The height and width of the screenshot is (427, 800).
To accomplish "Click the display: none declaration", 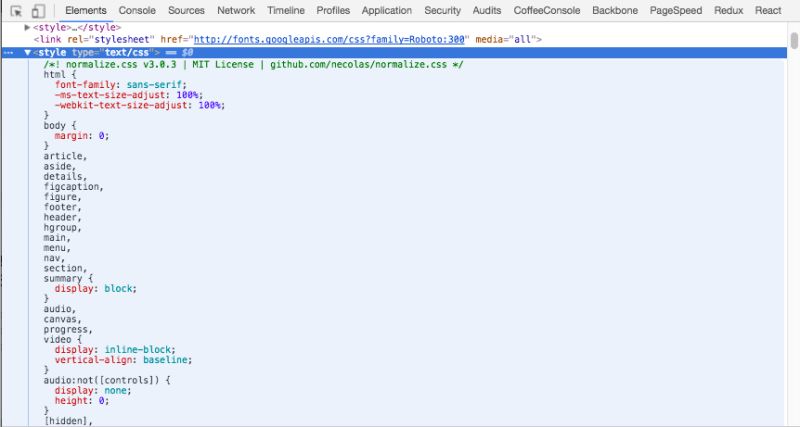I will [x=93, y=391].
